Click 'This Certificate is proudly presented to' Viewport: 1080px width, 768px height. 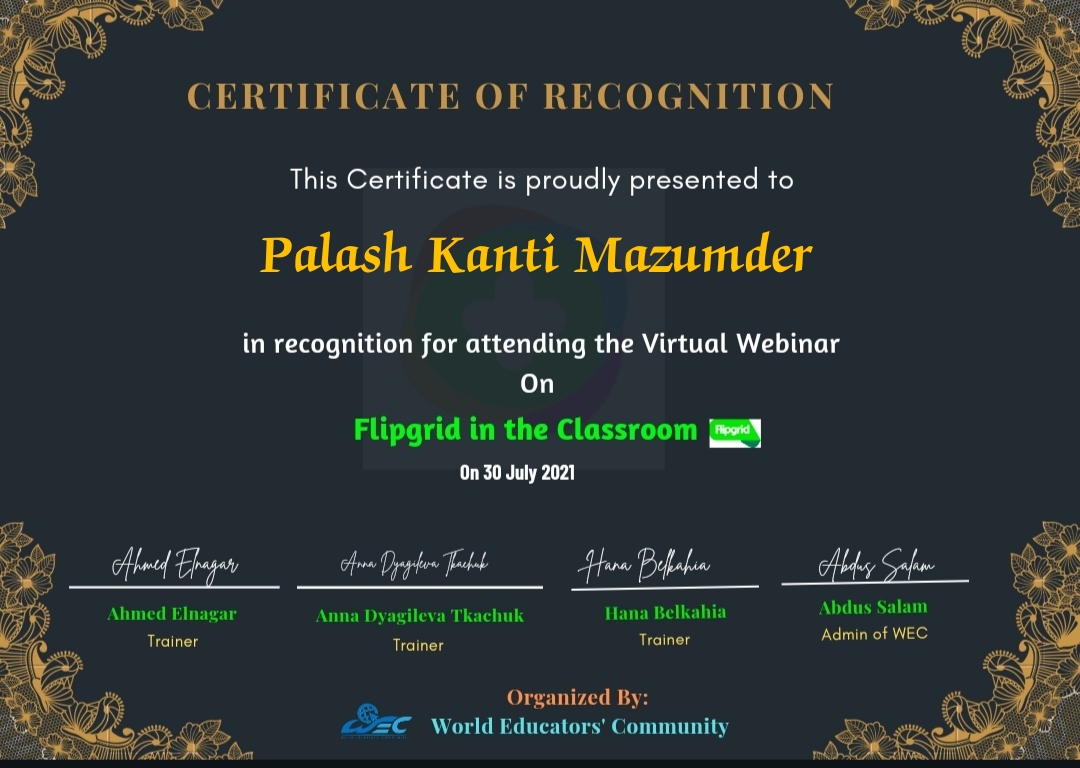coord(541,180)
